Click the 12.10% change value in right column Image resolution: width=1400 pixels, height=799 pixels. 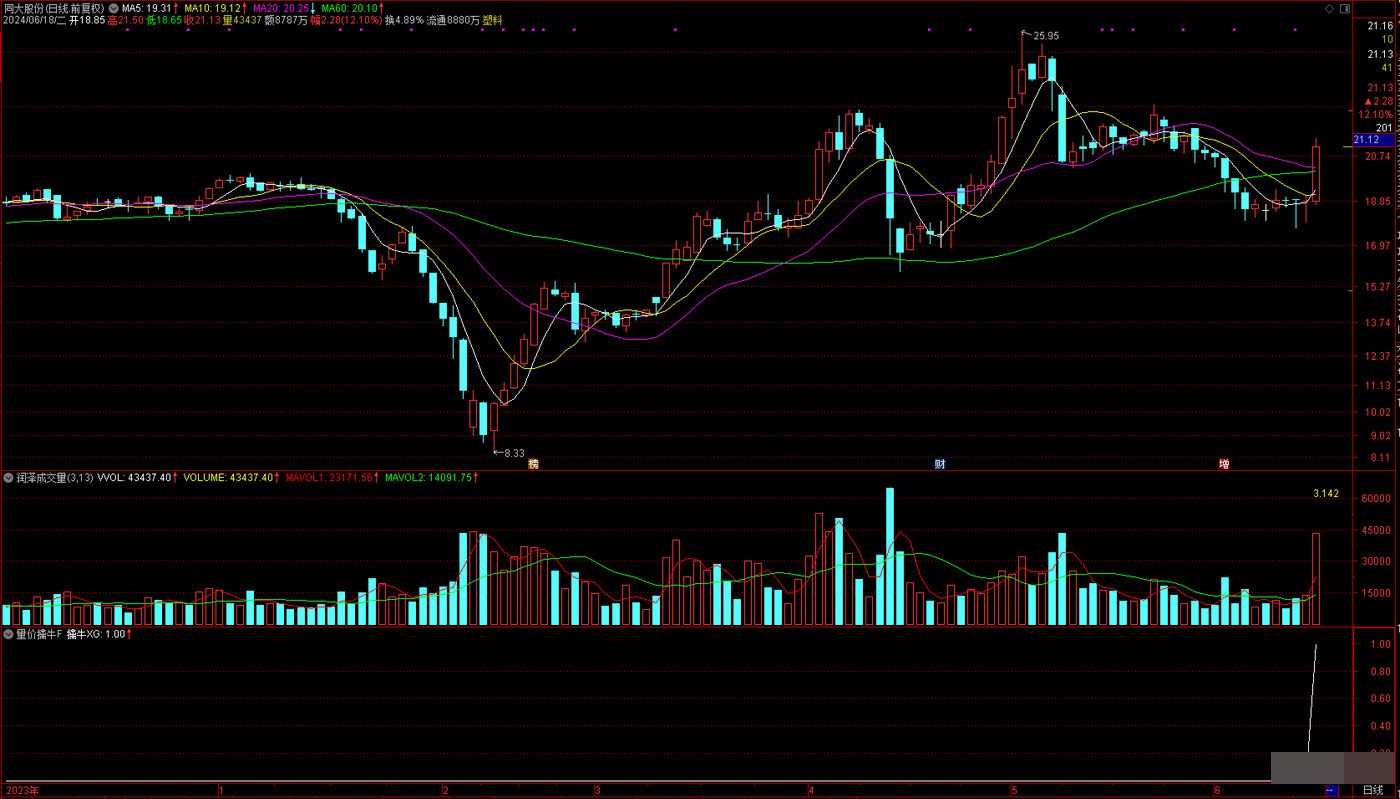point(1376,114)
